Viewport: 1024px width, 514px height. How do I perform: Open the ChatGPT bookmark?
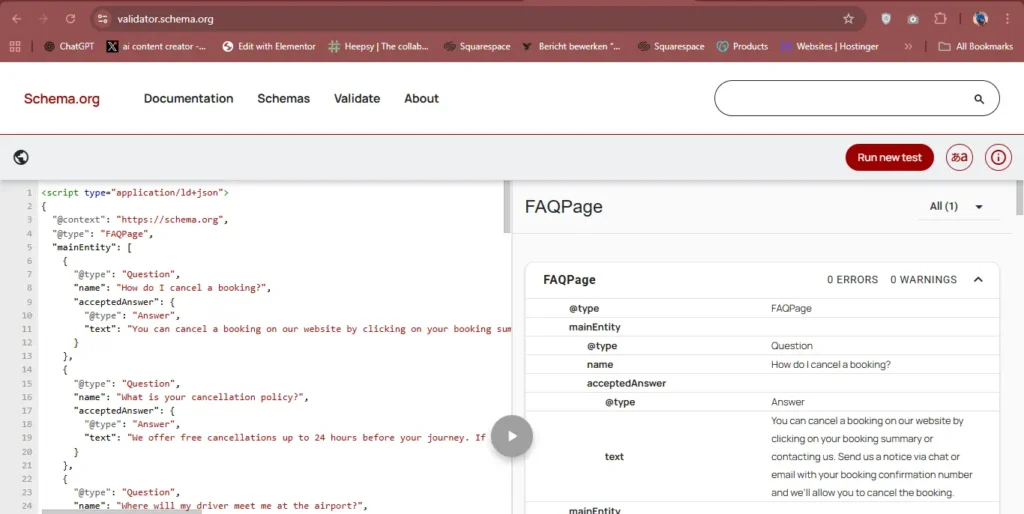tap(69, 46)
